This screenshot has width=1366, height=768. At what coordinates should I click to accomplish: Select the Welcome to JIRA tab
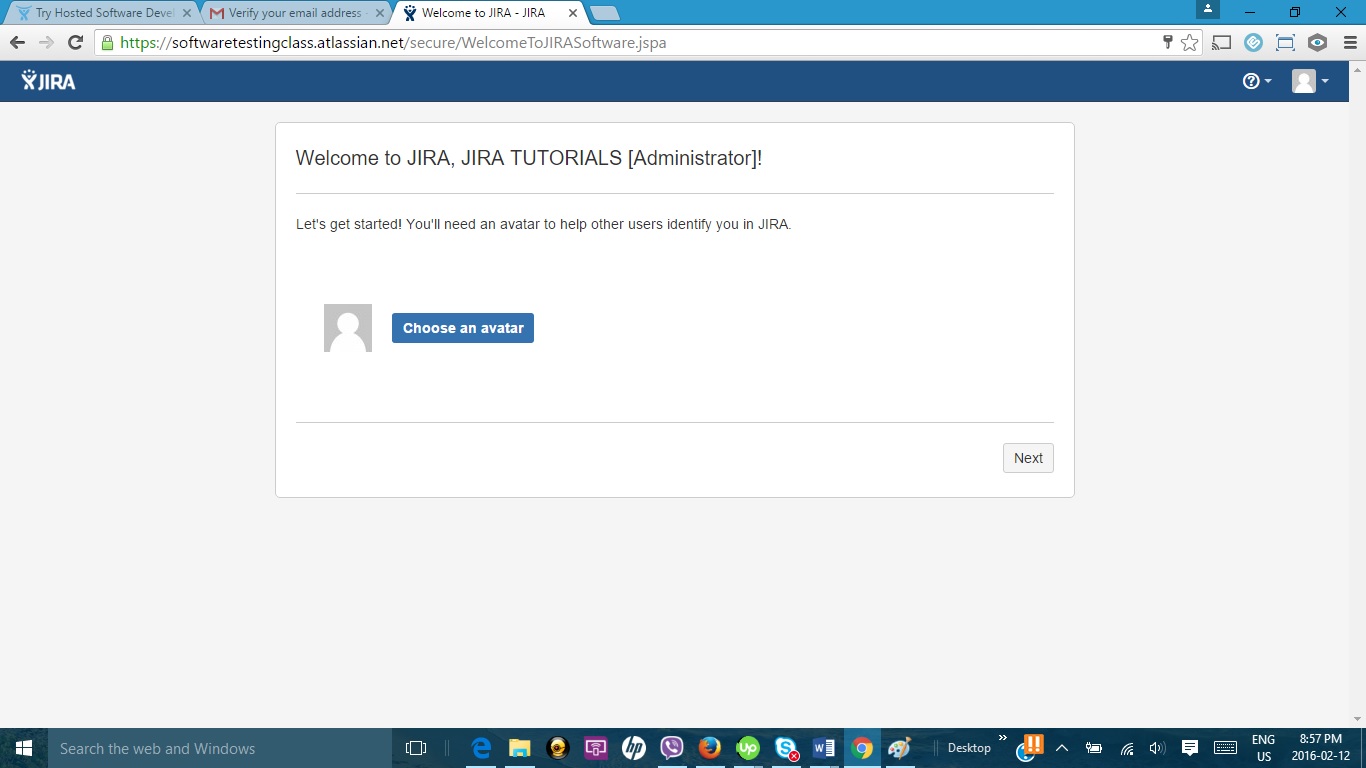coord(483,13)
